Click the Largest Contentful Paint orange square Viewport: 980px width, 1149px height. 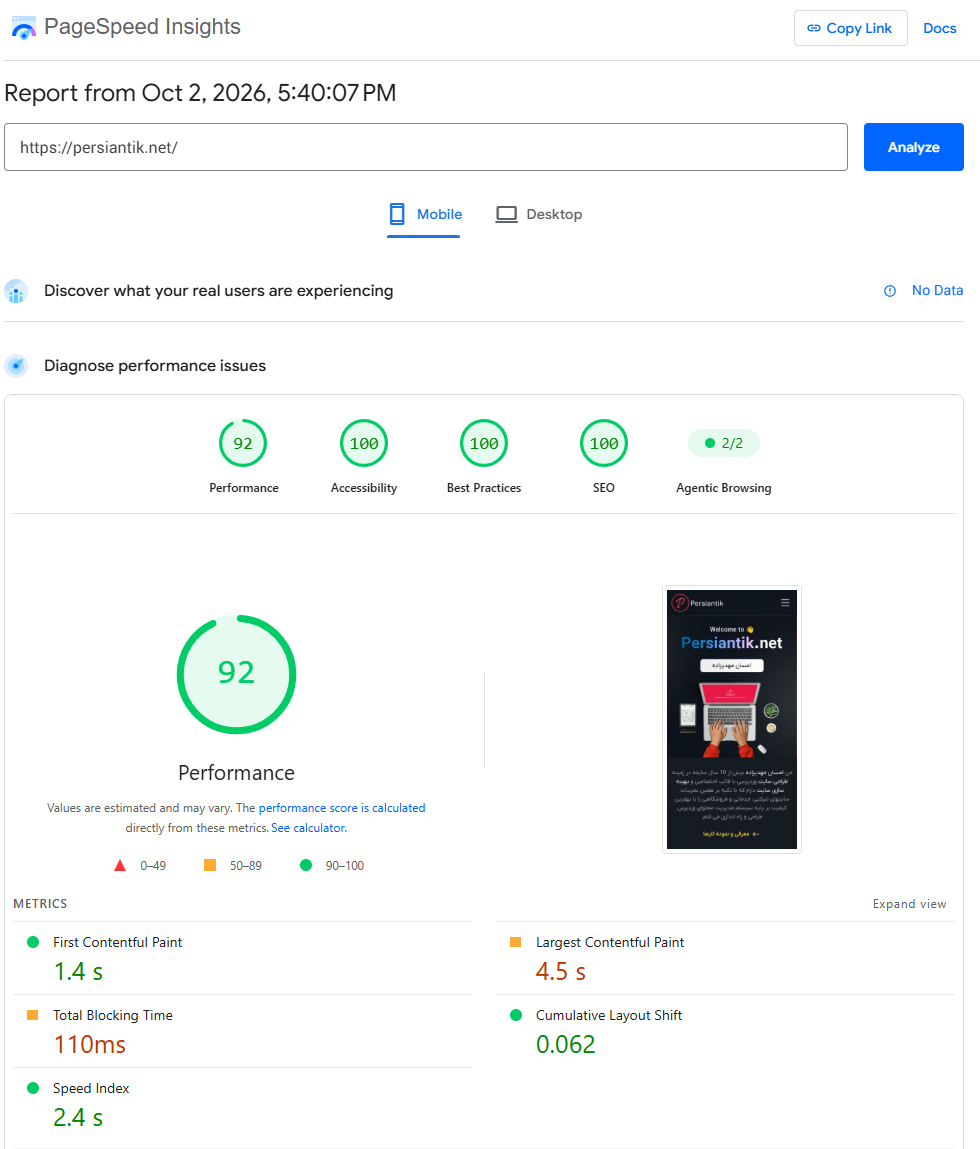(515, 942)
